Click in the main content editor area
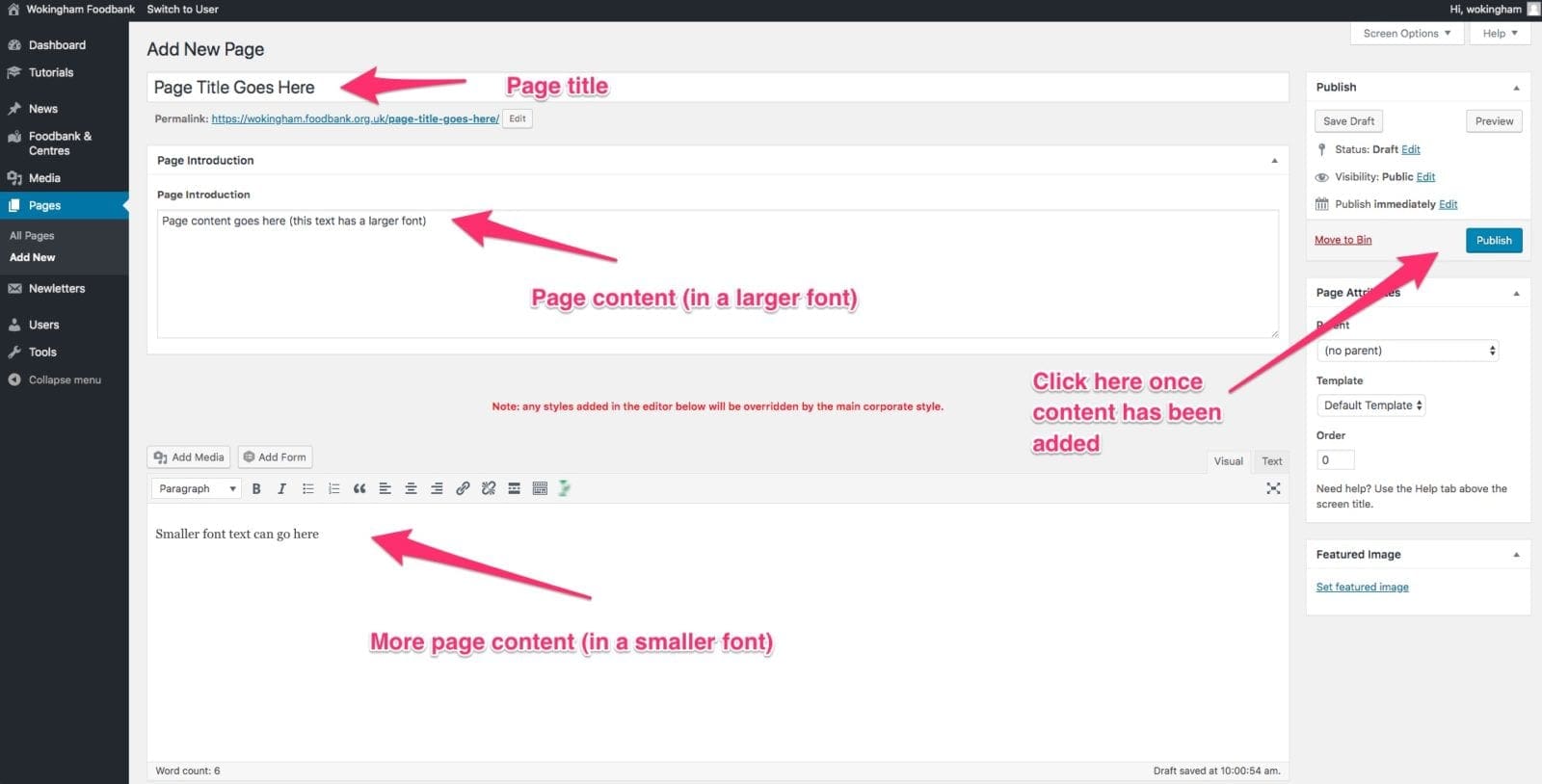The image size is (1542, 784). pos(717,633)
